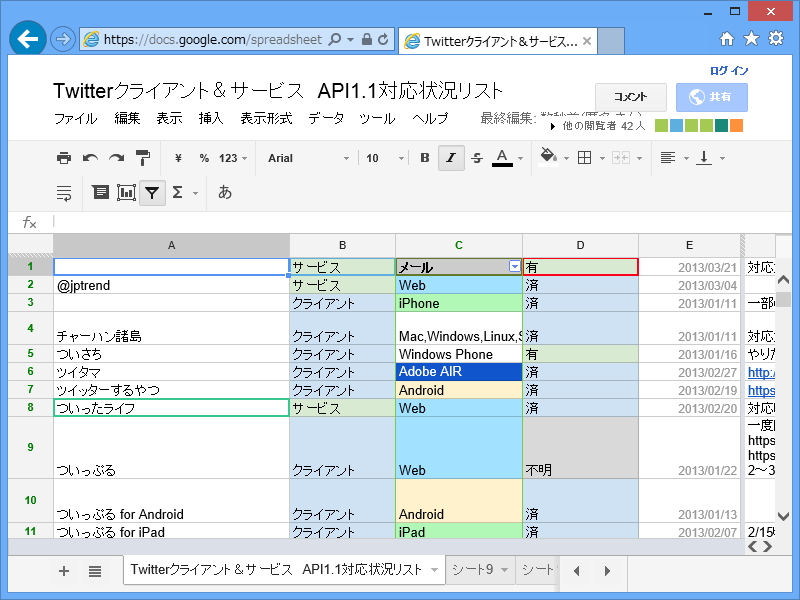Click the functions Σ icon

[176, 193]
